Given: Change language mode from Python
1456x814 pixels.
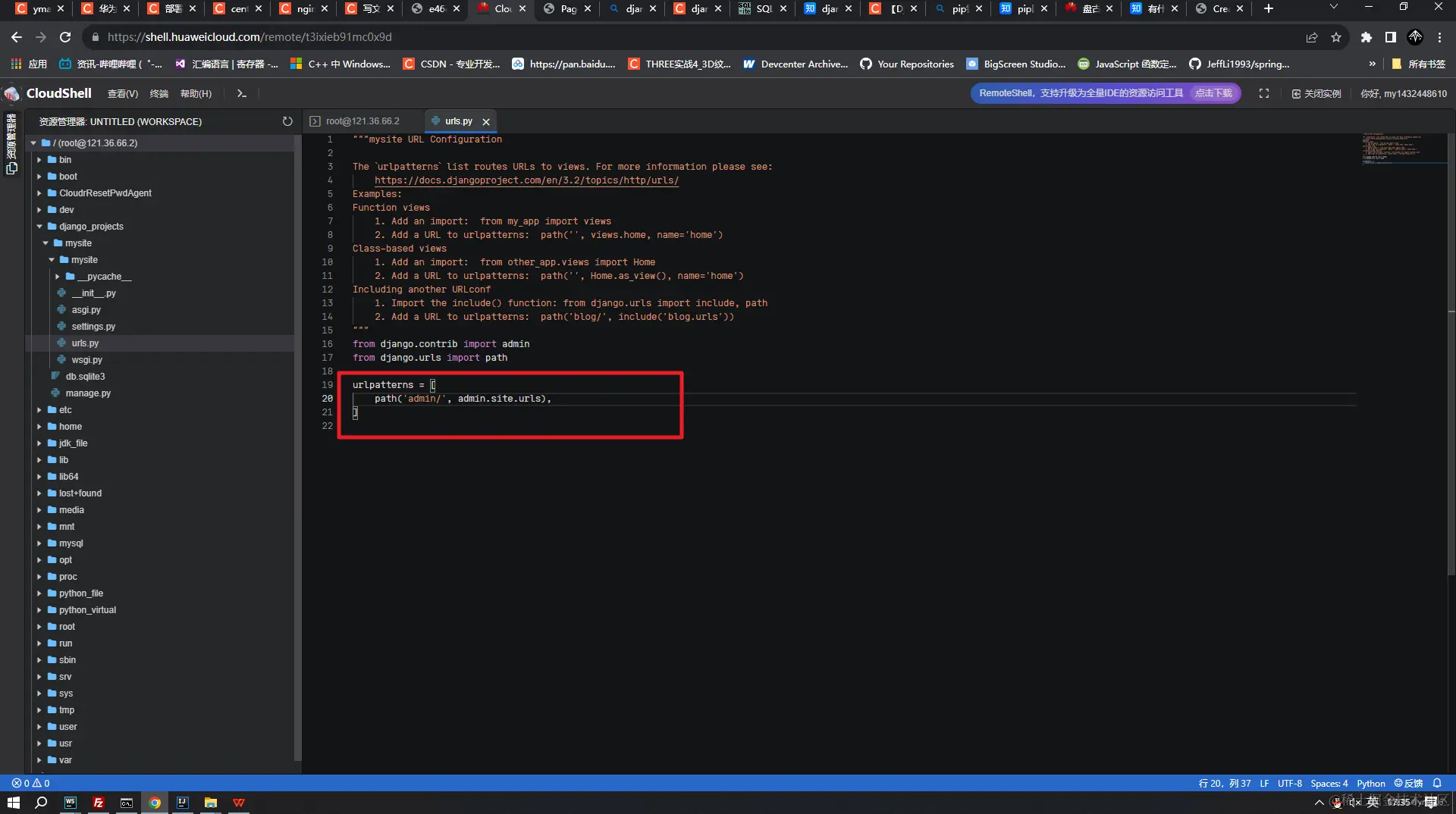Looking at the screenshot, I should pos(1371,783).
